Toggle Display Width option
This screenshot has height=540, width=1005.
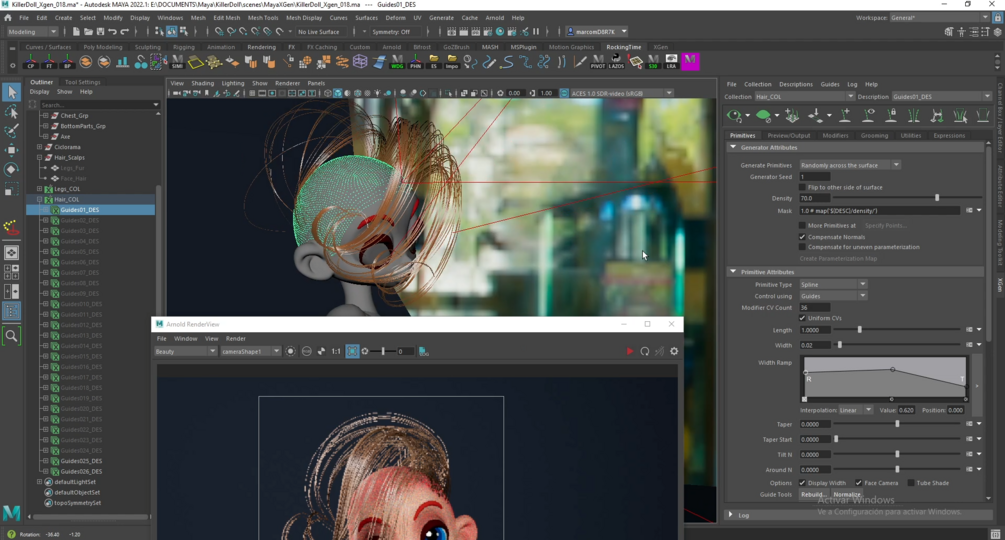[802, 483]
